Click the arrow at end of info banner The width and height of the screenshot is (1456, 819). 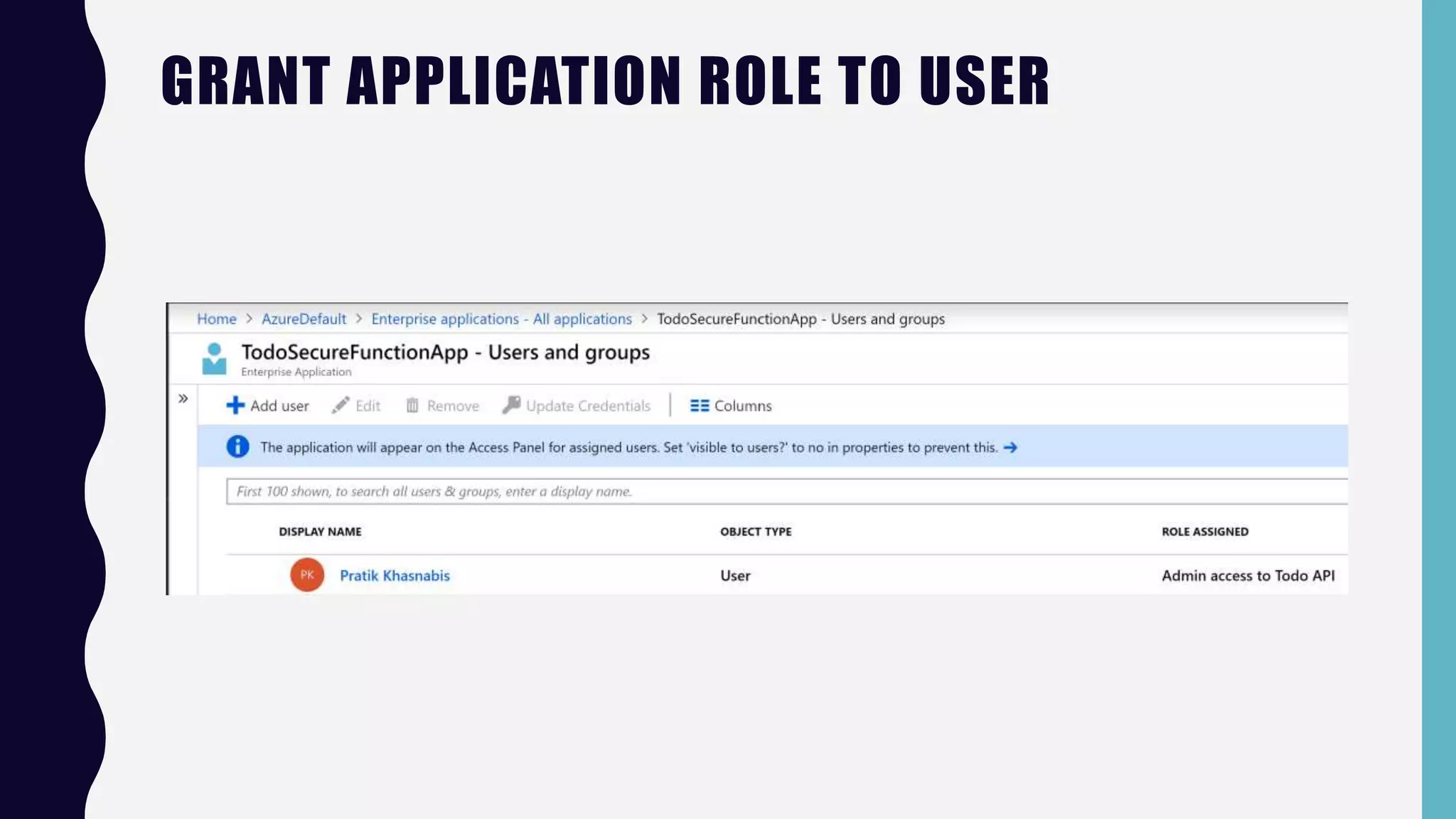pyautogui.click(x=1010, y=447)
